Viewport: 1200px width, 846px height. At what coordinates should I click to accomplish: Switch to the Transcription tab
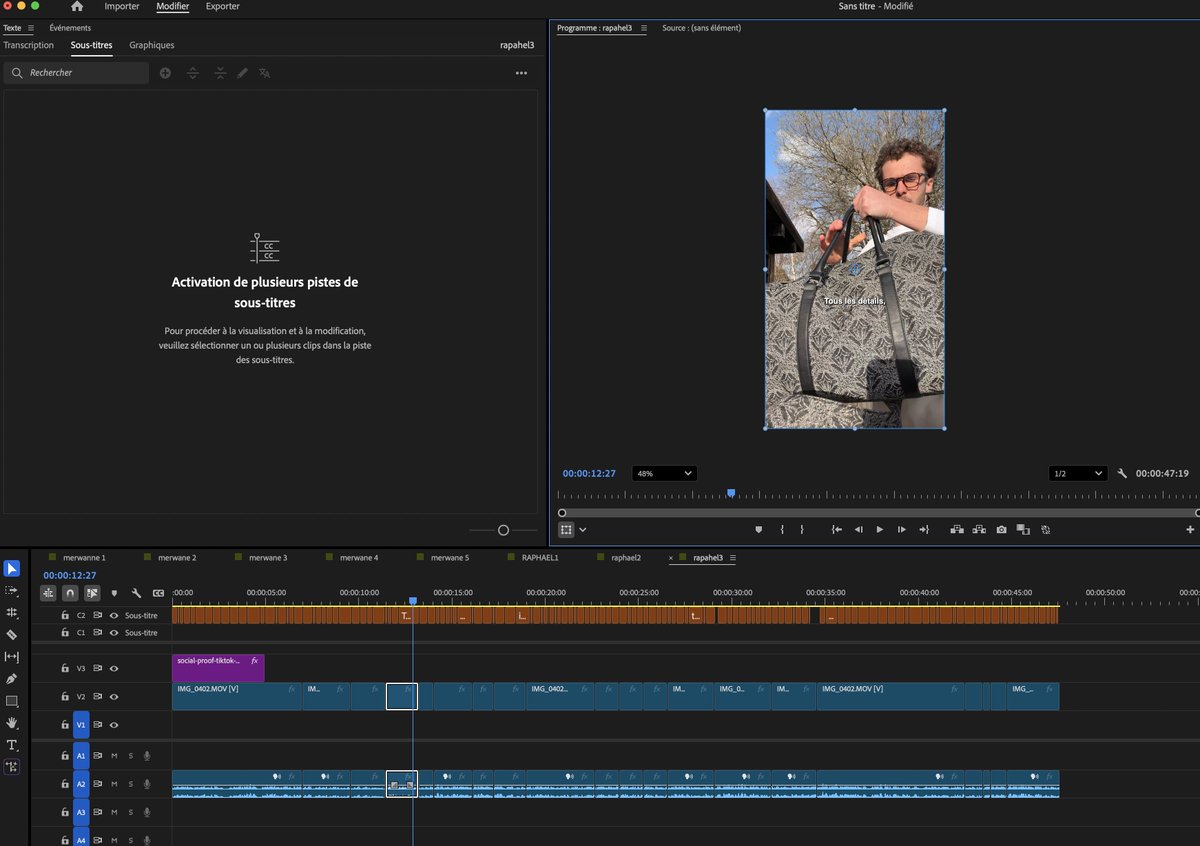pos(29,45)
